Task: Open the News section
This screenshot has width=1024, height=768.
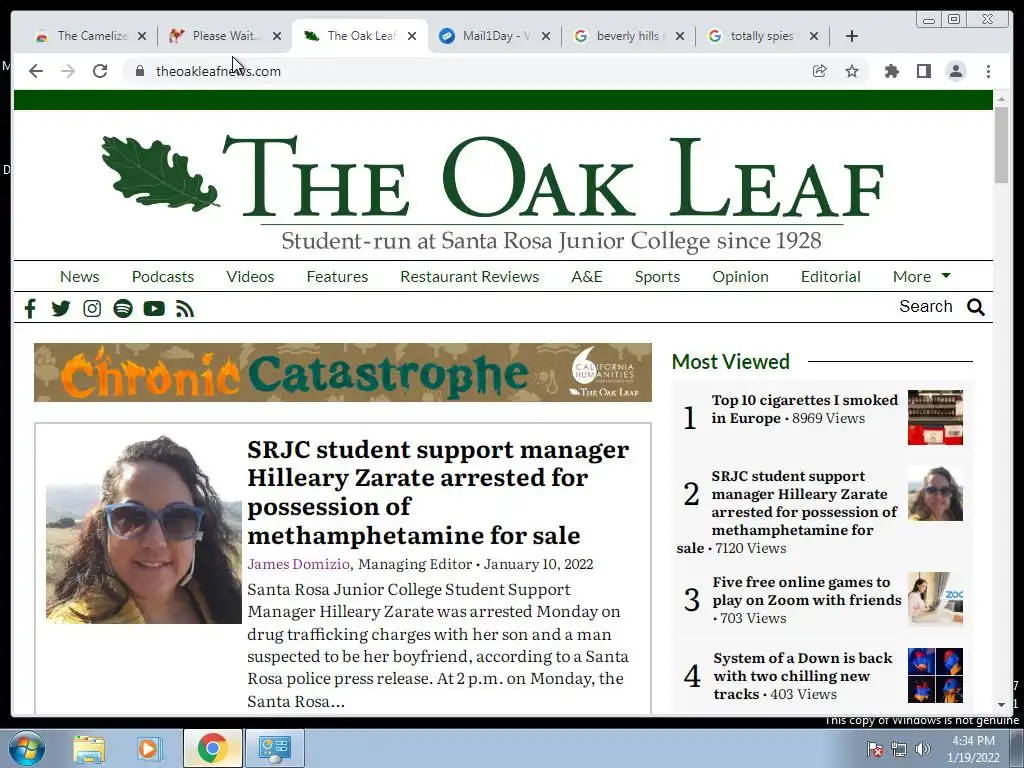Action: click(80, 276)
